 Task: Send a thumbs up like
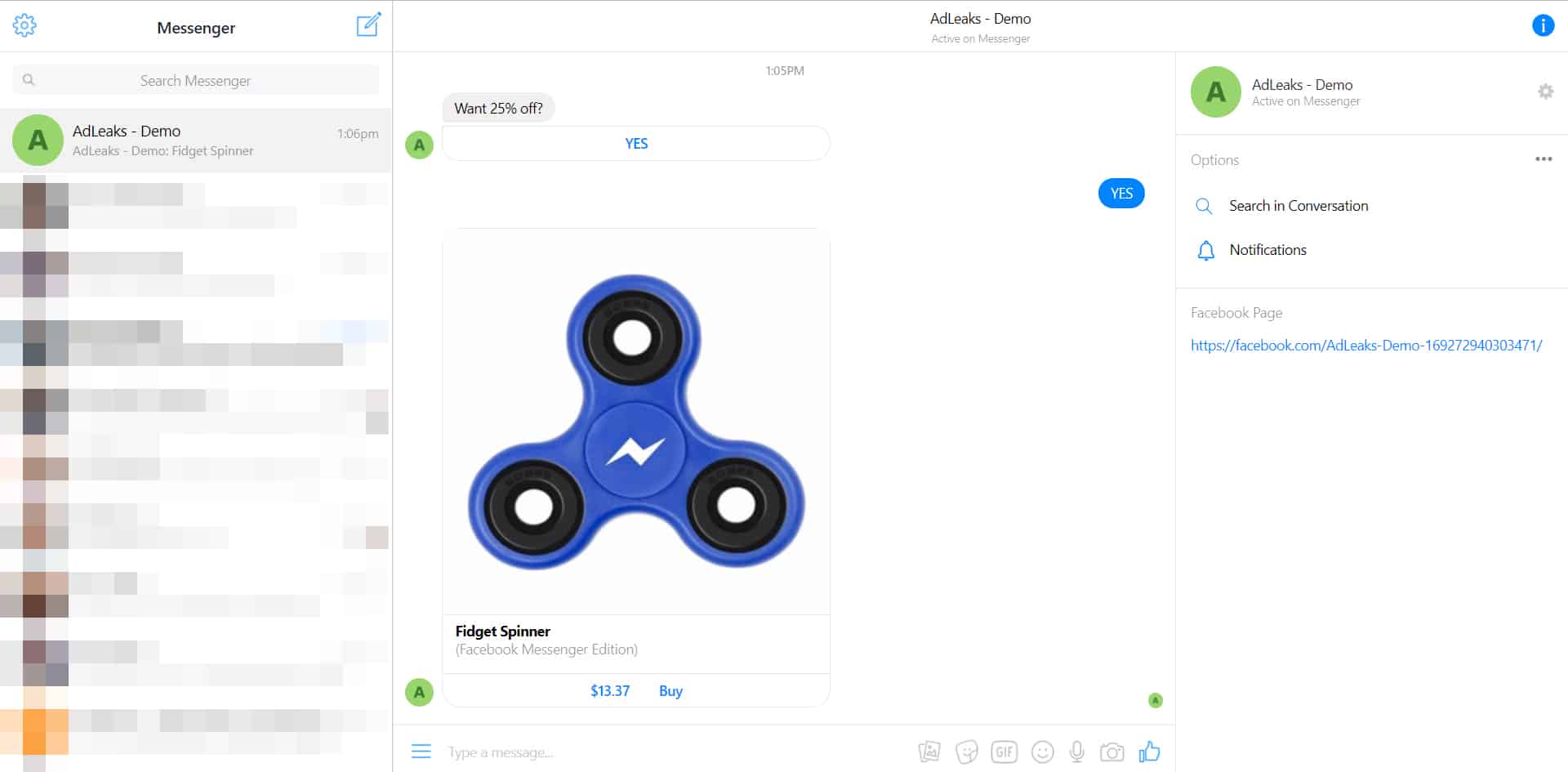click(x=1149, y=751)
